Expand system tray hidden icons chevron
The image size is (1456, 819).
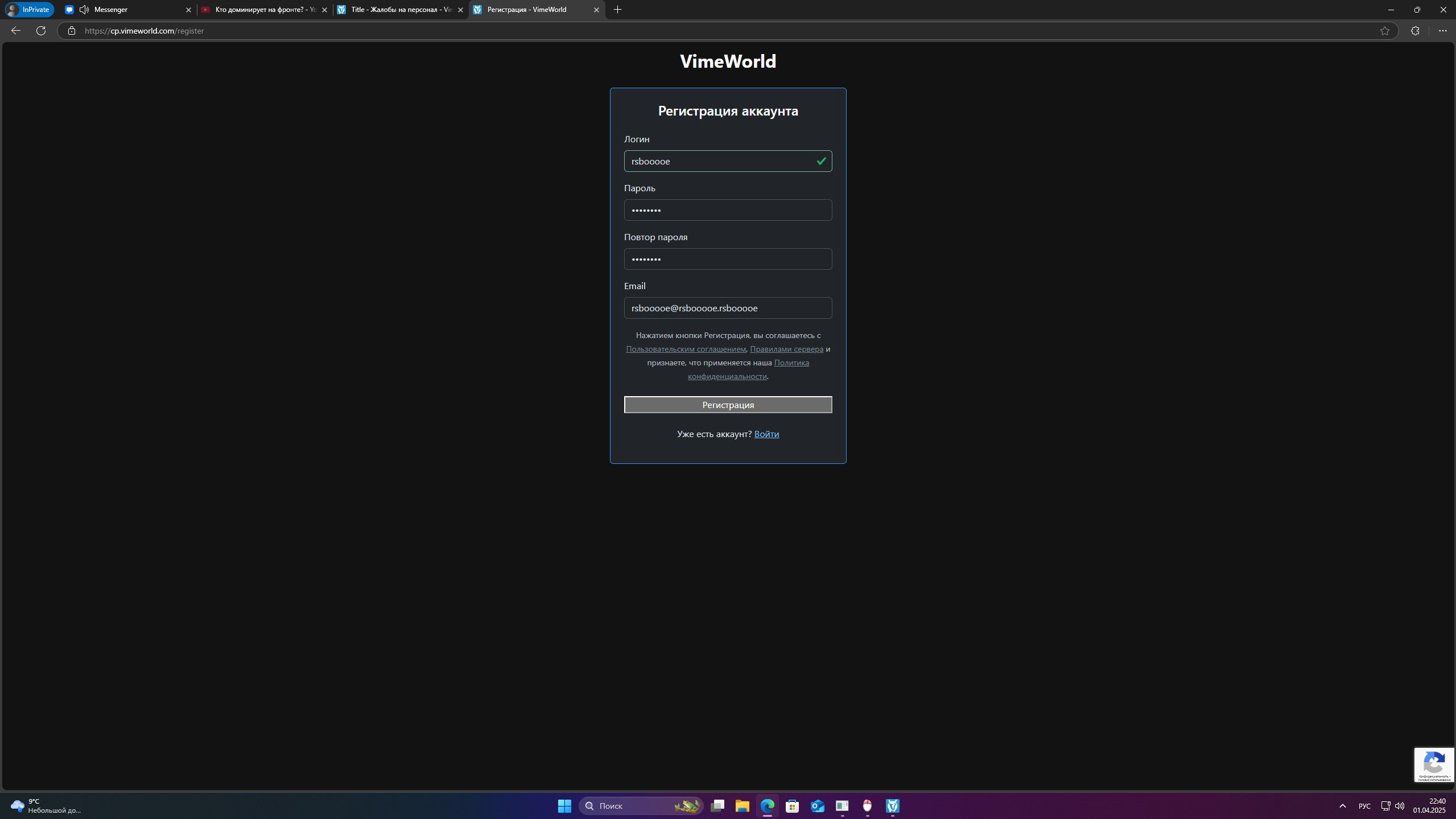click(1342, 806)
